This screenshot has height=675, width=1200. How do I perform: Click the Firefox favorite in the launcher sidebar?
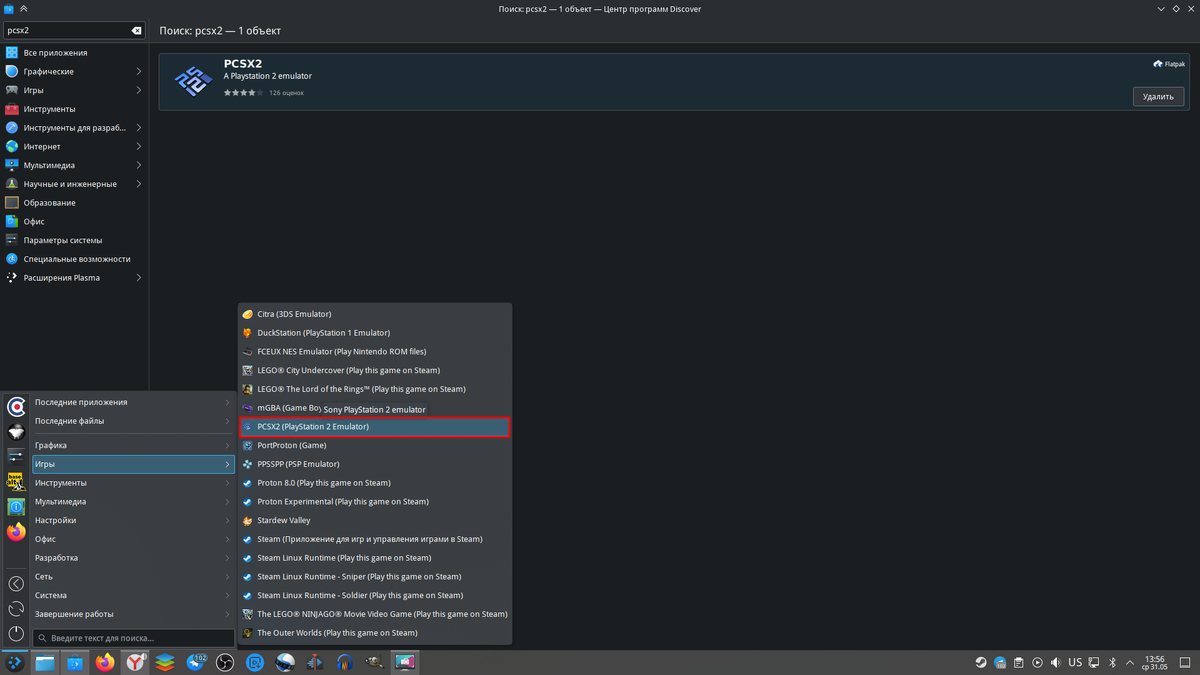[16, 532]
